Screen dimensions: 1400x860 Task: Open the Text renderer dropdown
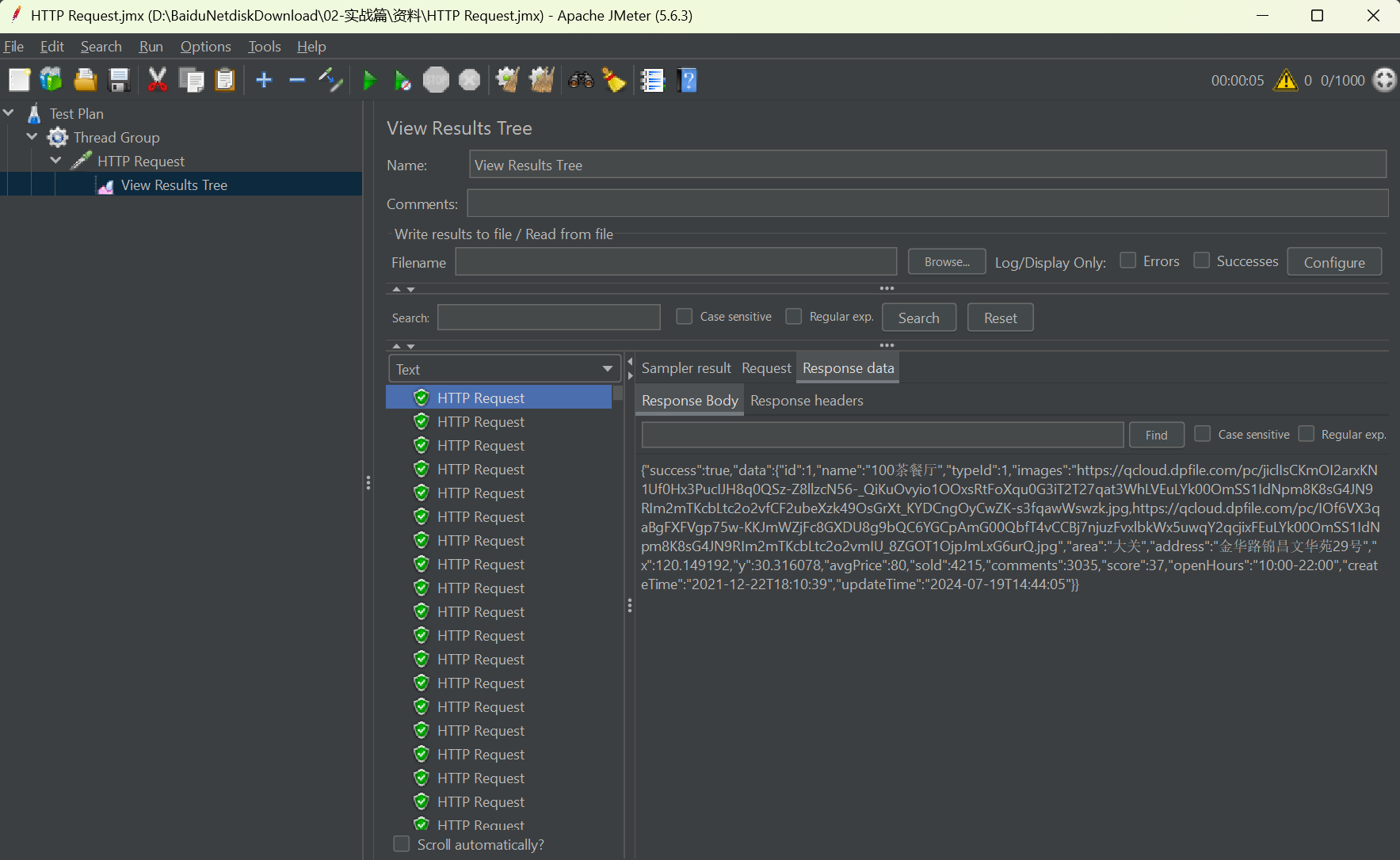[505, 369]
